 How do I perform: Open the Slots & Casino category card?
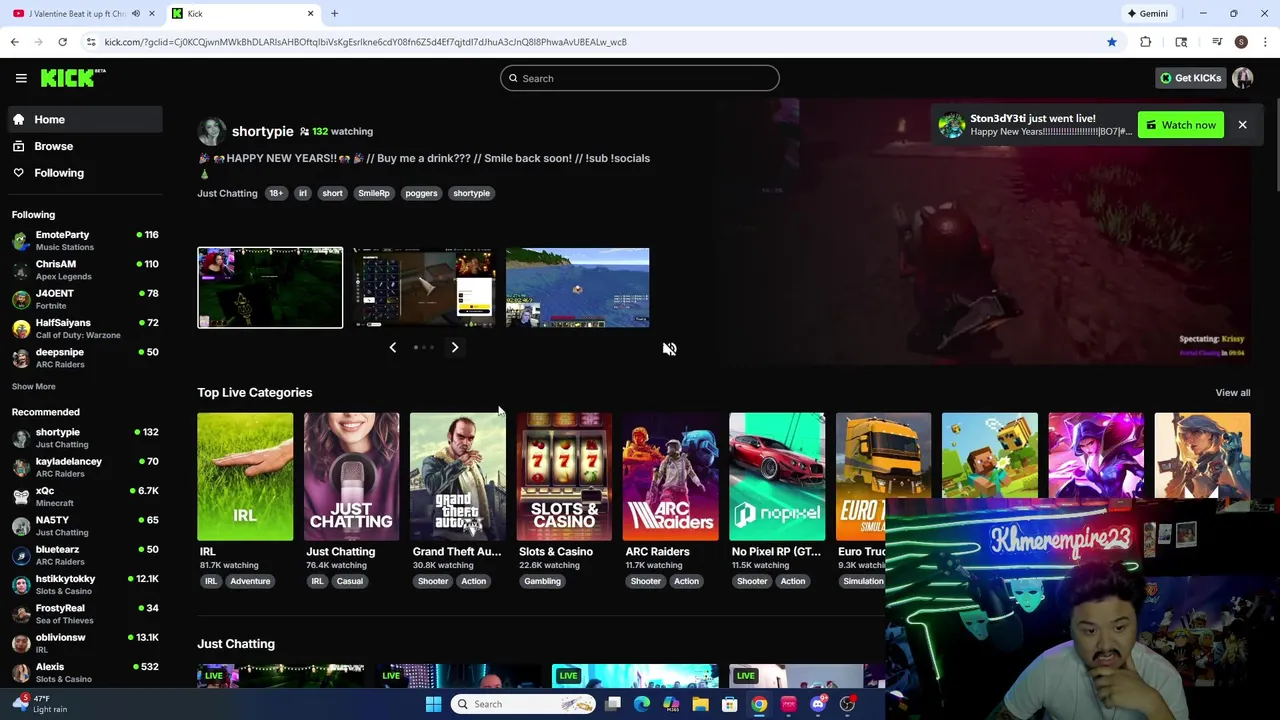click(564, 476)
